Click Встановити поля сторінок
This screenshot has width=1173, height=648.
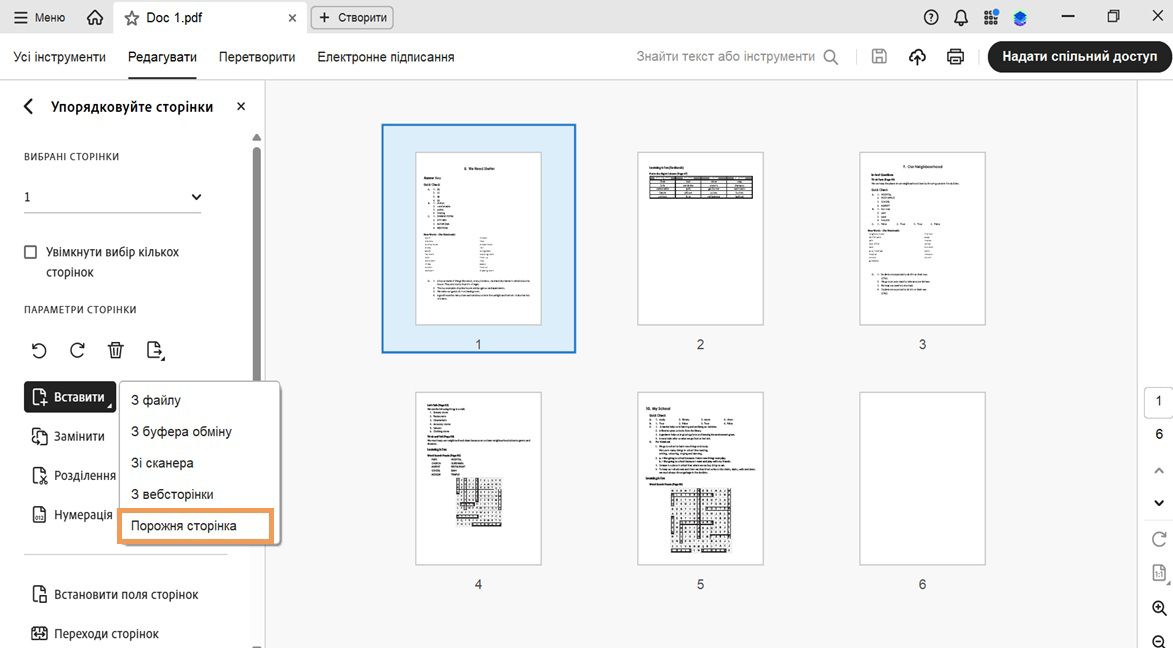click(115, 595)
